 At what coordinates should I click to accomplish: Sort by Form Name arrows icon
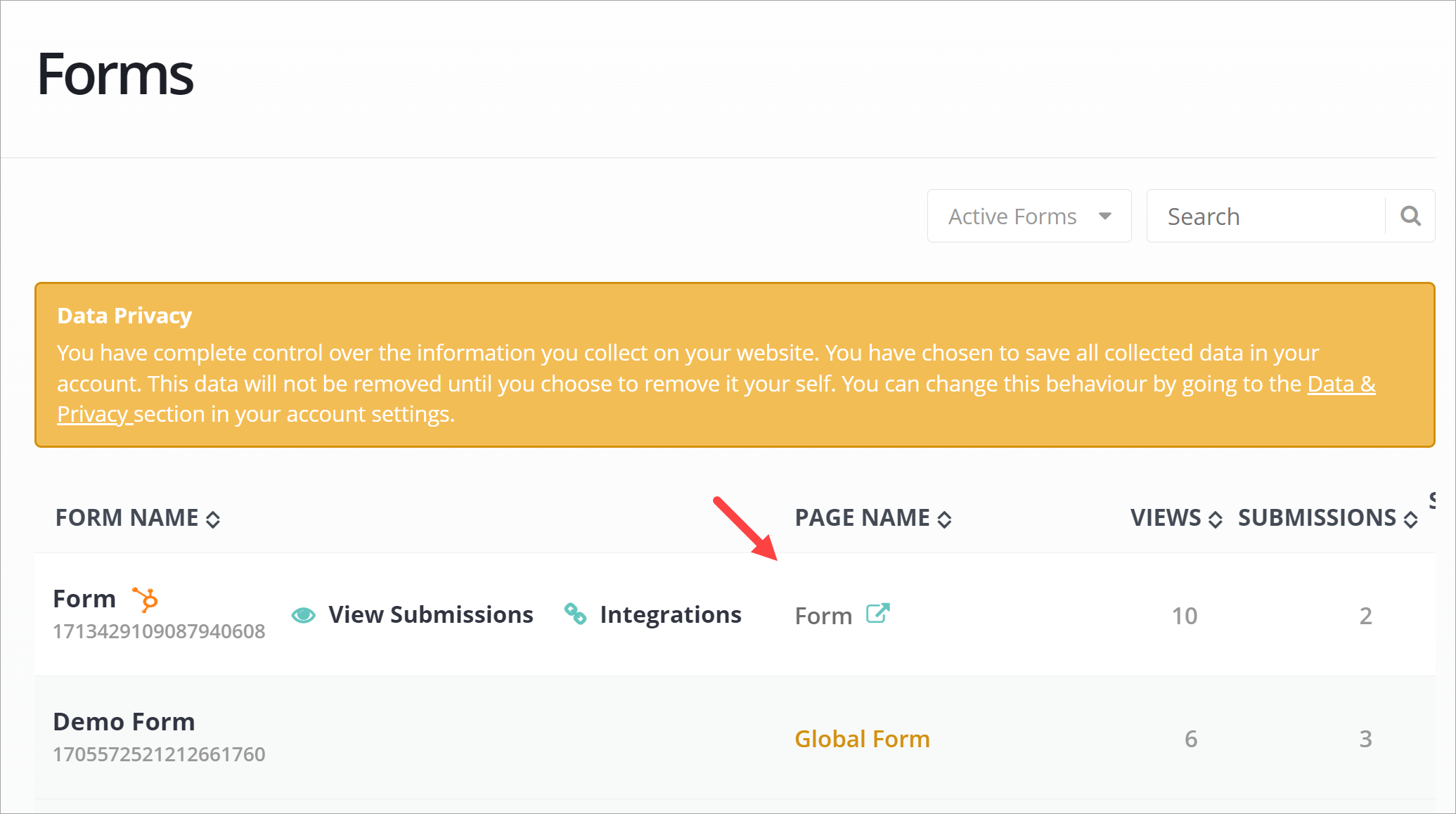coord(213,519)
